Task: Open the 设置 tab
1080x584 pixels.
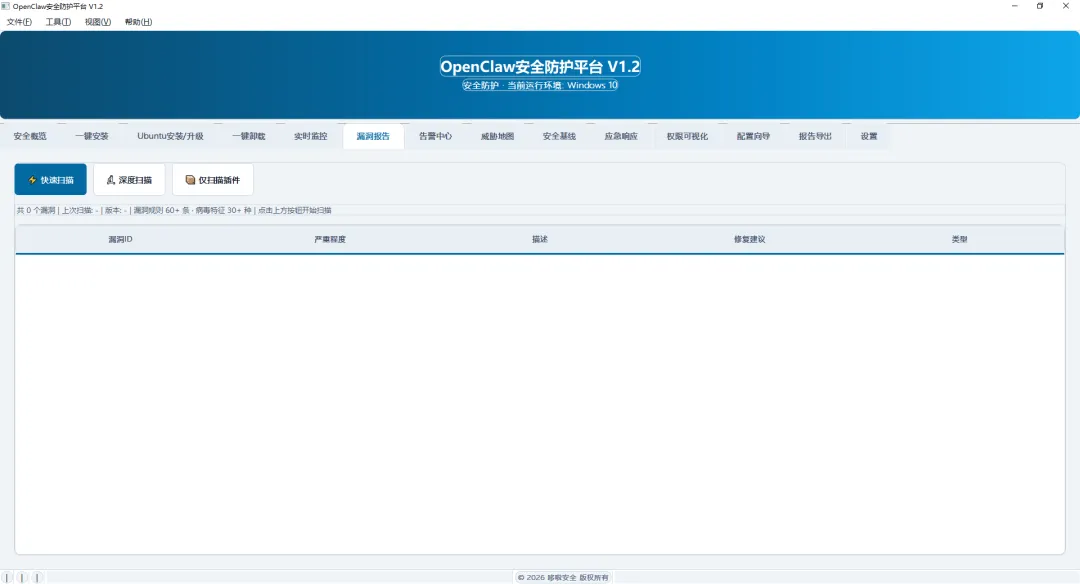Action: pos(869,136)
